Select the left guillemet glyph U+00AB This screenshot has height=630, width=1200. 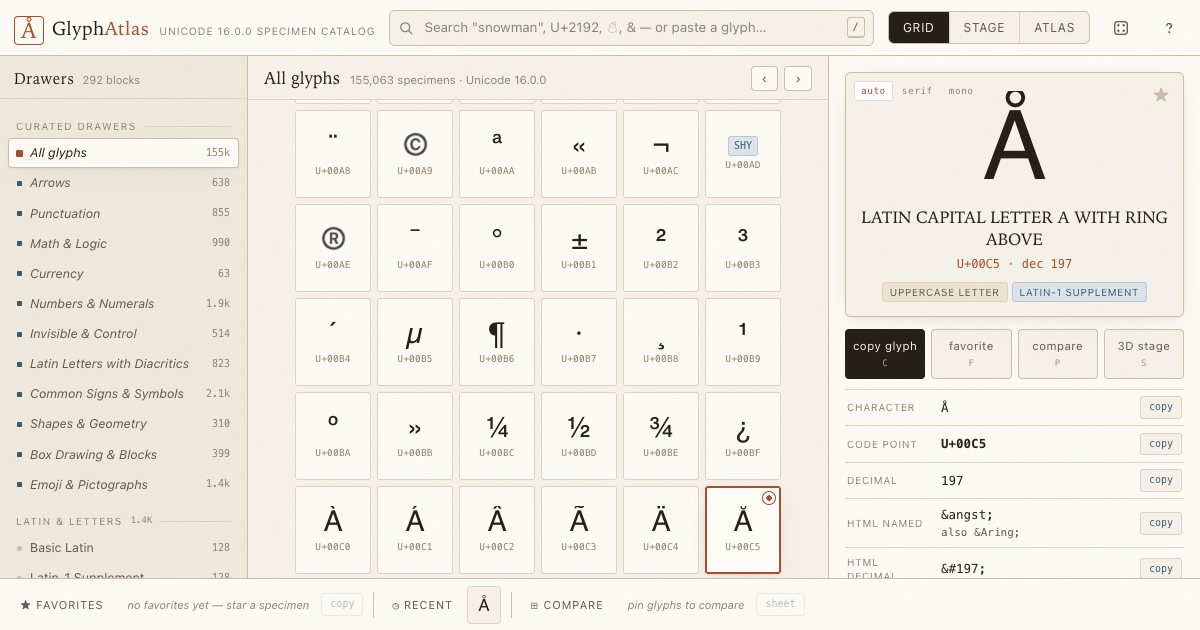point(579,153)
